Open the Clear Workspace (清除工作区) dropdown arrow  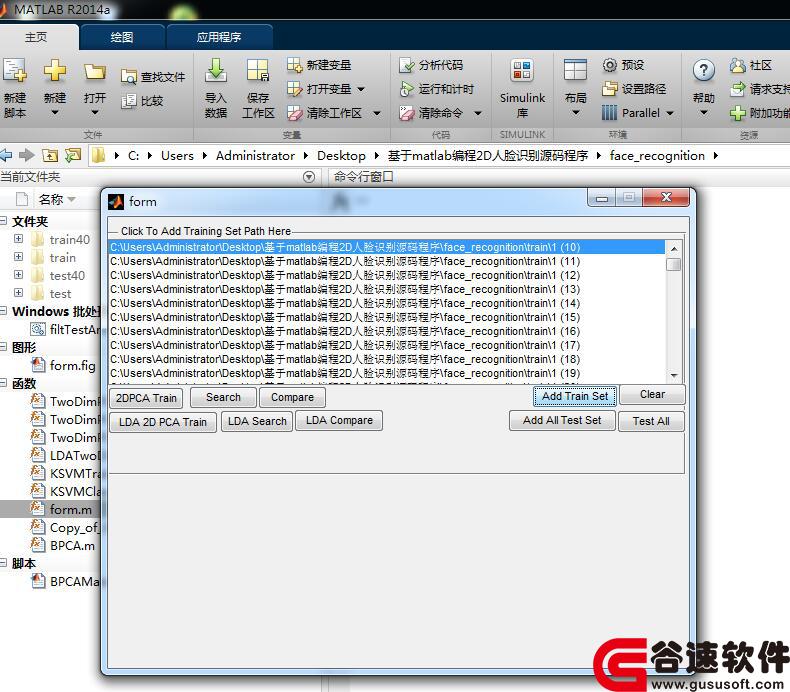point(376,113)
